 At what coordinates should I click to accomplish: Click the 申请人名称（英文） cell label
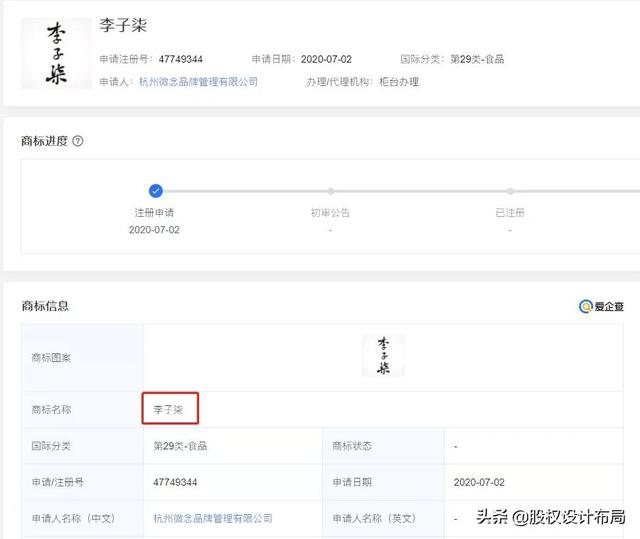tap(374, 518)
